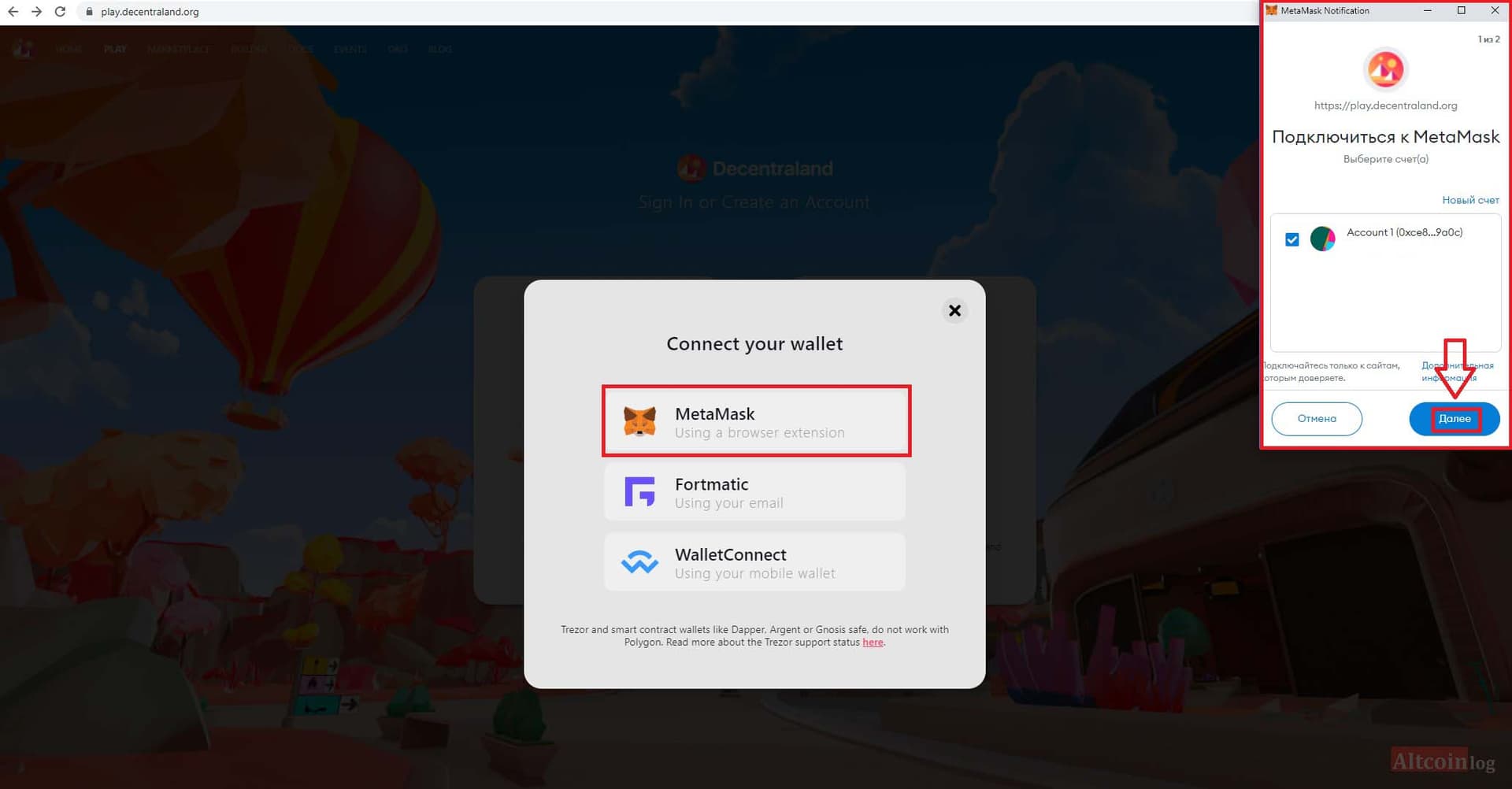1512x789 pixels.
Task: Open the dimmed PLAY nav item
Action: tap(115, 49)
